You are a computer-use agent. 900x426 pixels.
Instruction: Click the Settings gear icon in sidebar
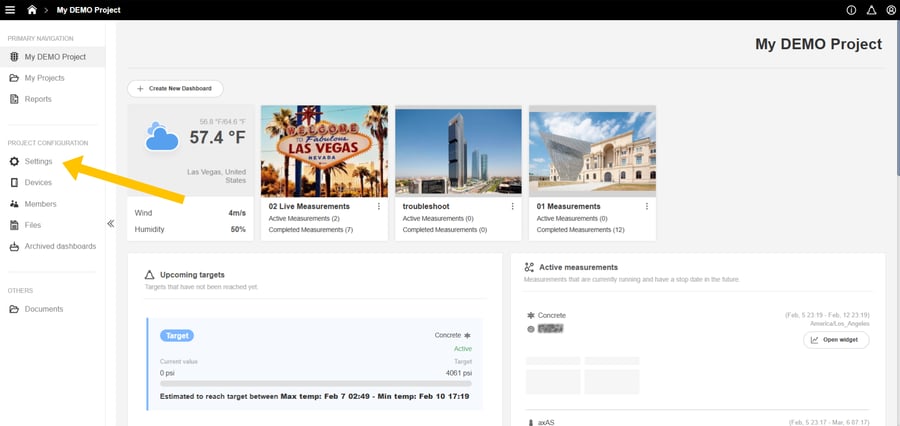14,161
